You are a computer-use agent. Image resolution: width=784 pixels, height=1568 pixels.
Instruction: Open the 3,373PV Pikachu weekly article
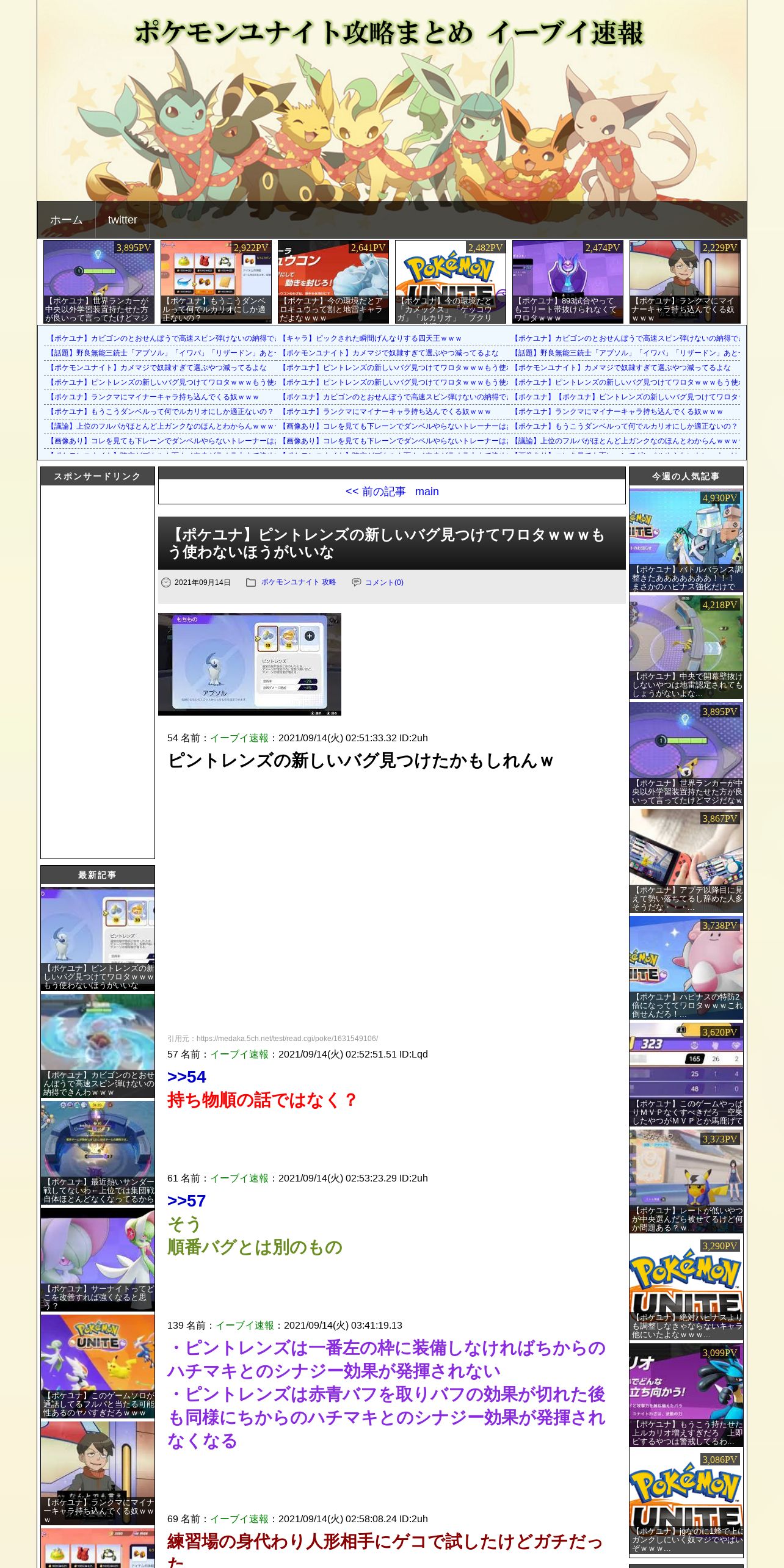[686, 1182]
